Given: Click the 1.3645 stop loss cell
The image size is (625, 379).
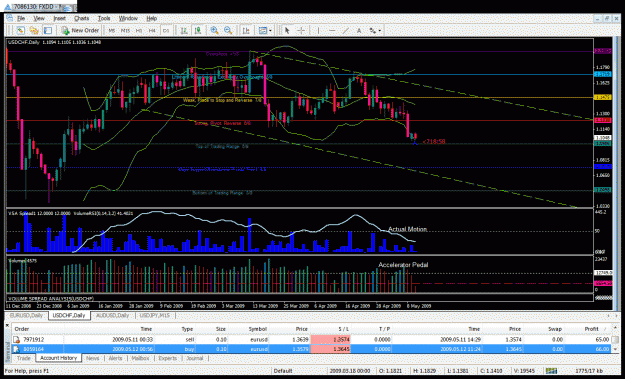Looking at the screenshot, I should tap(331, 349).
